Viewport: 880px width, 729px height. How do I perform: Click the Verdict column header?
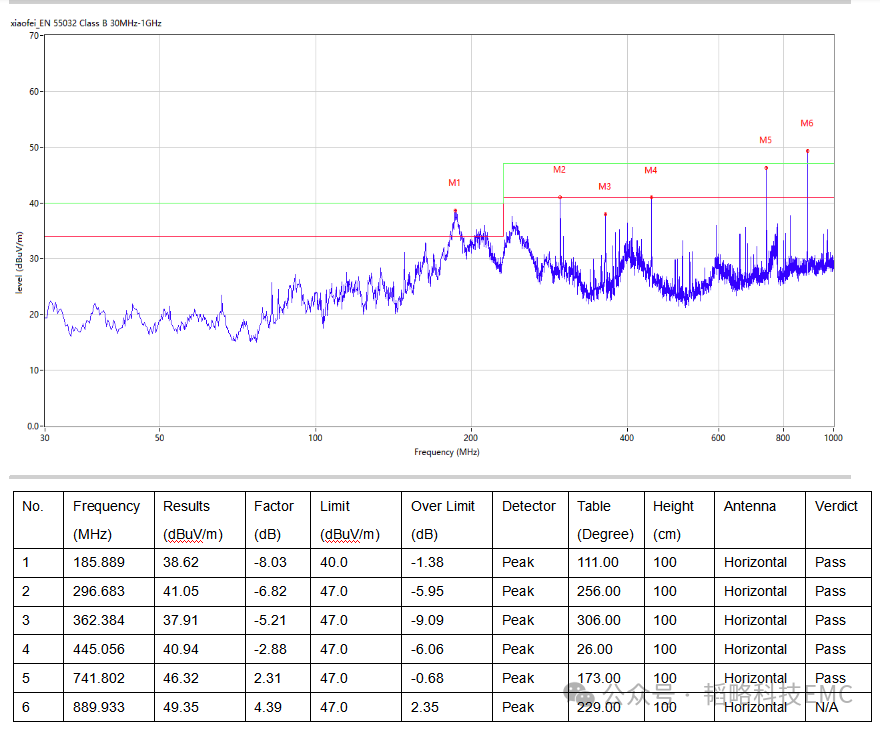point(836,507)
